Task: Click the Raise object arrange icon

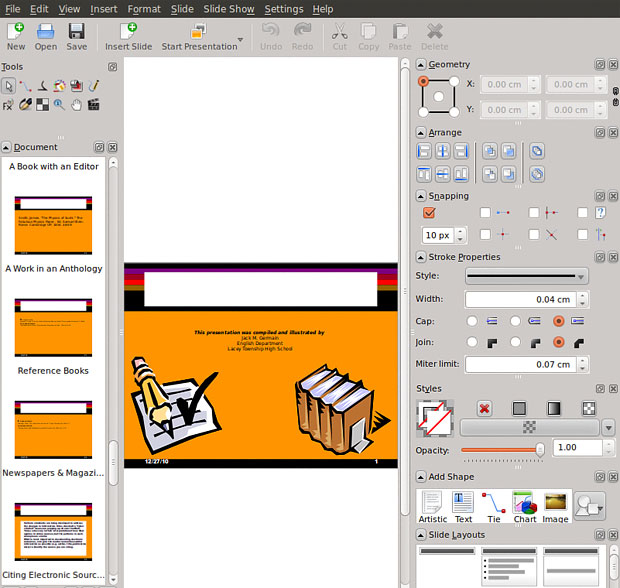Action: tap(508, 151)
